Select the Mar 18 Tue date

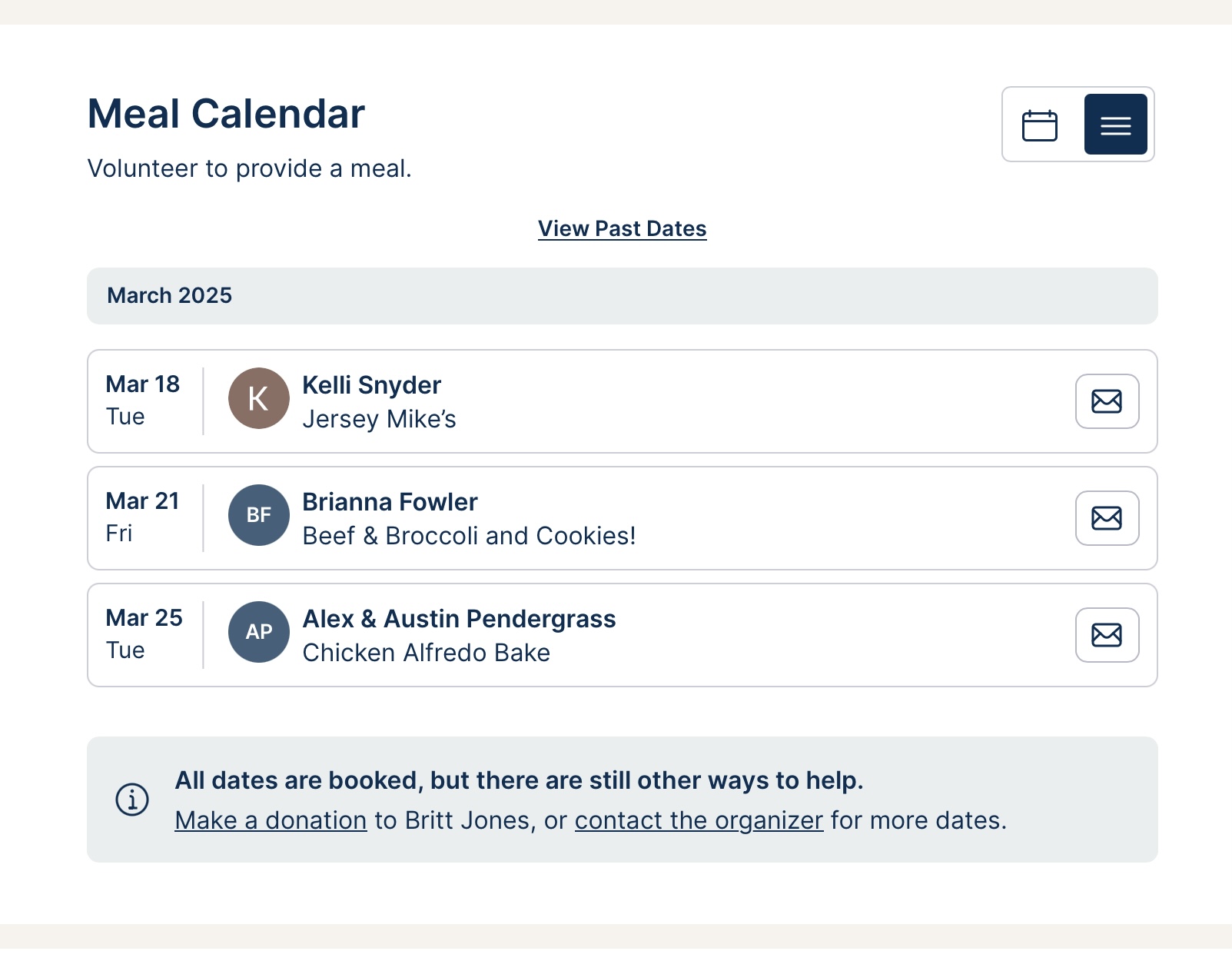[143, 400]
